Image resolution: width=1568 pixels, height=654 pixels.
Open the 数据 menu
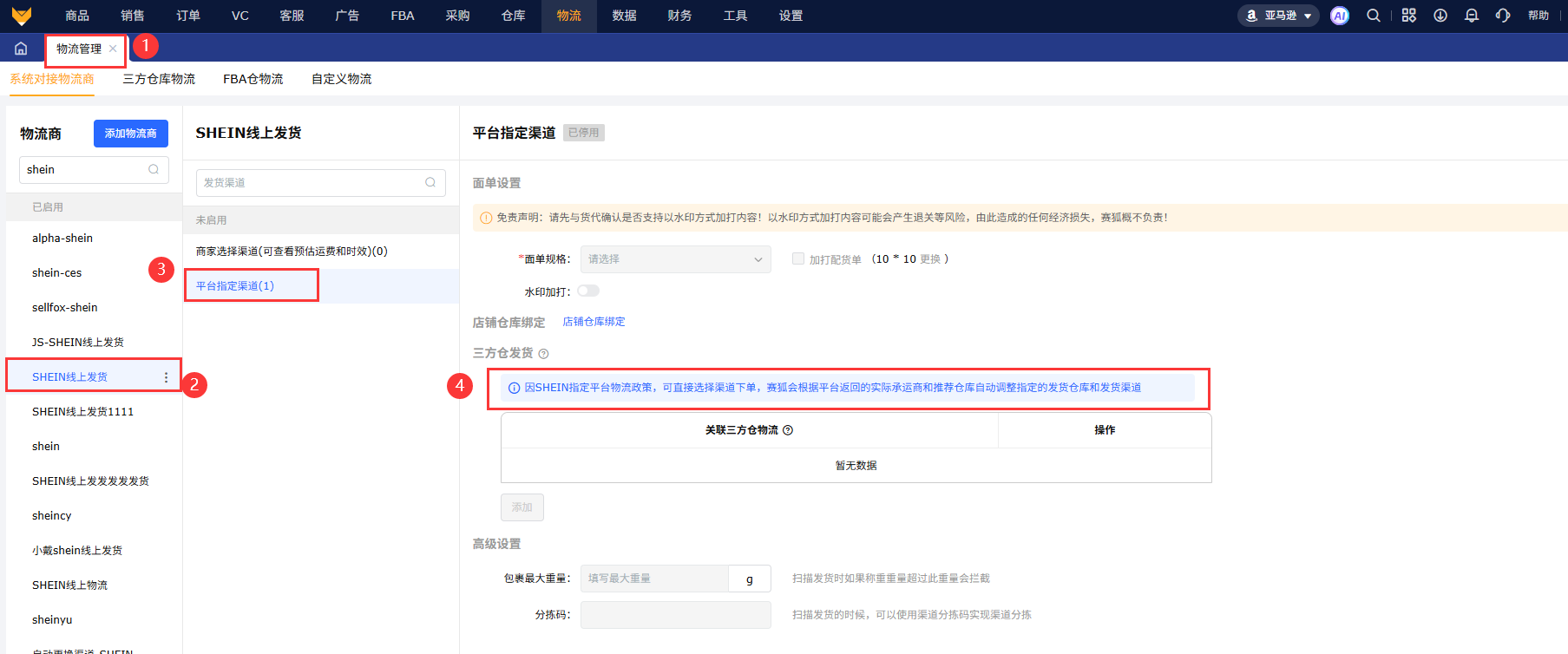click(x=625, y=16)
